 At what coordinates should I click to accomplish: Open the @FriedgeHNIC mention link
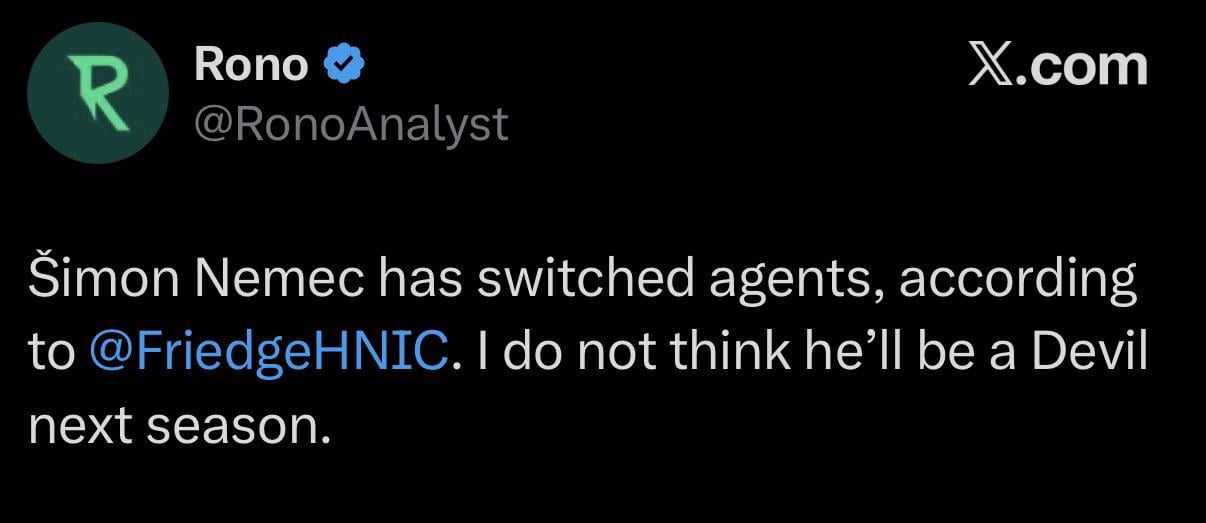(268, 353)
